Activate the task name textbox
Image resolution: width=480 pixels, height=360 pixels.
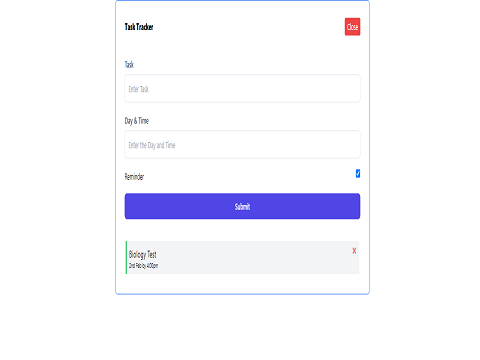click(242, 89)
